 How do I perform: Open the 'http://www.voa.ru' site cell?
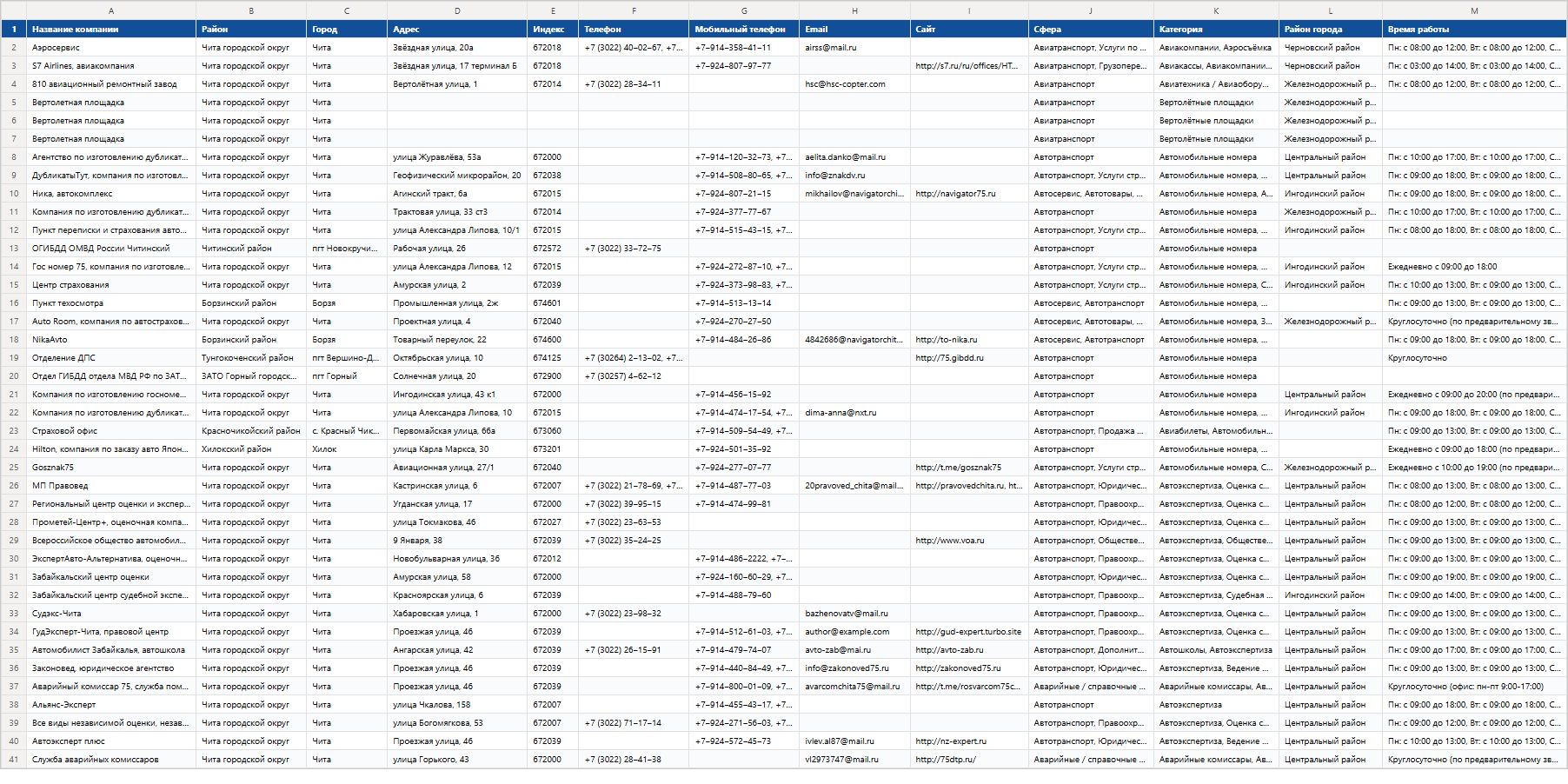(x=969, y=540)
